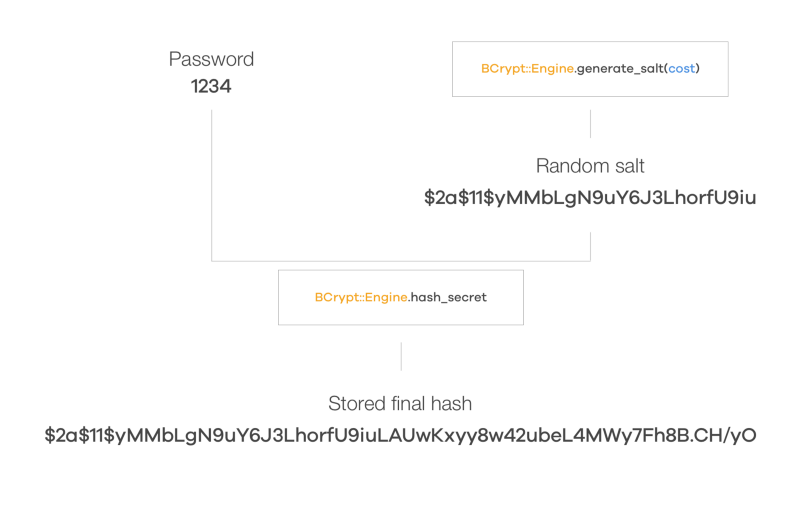Click the "Stored final hash" label
Viewport: 800px width, 509px height.
pos(400,403)
